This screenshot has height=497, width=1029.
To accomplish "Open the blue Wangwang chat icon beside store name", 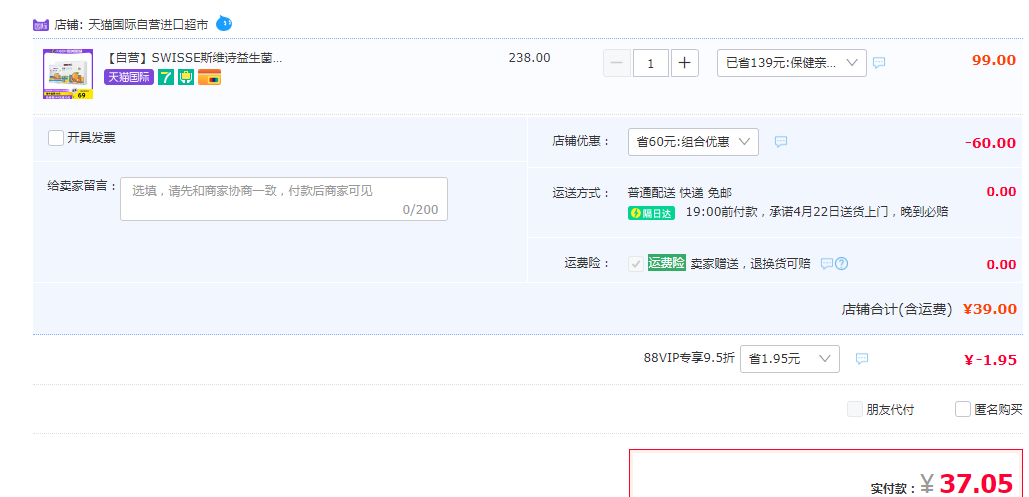I will [x=224, y=24].
